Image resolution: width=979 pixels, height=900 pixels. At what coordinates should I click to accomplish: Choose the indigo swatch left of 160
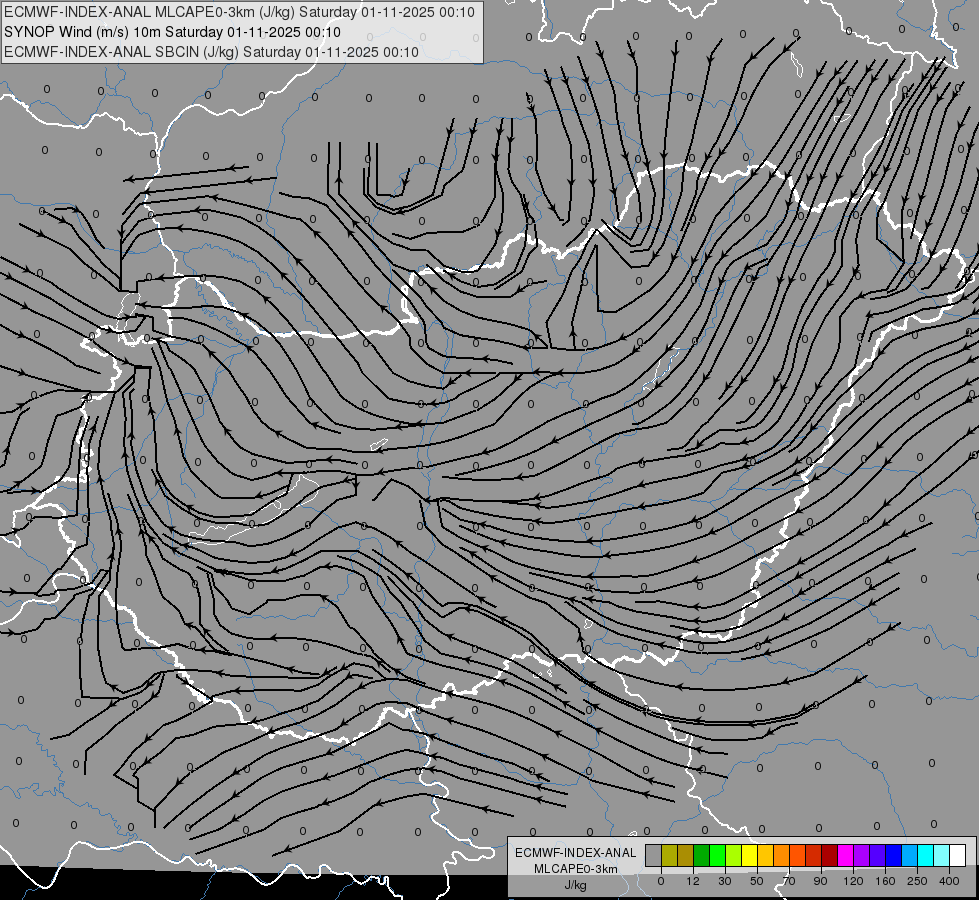878,855
